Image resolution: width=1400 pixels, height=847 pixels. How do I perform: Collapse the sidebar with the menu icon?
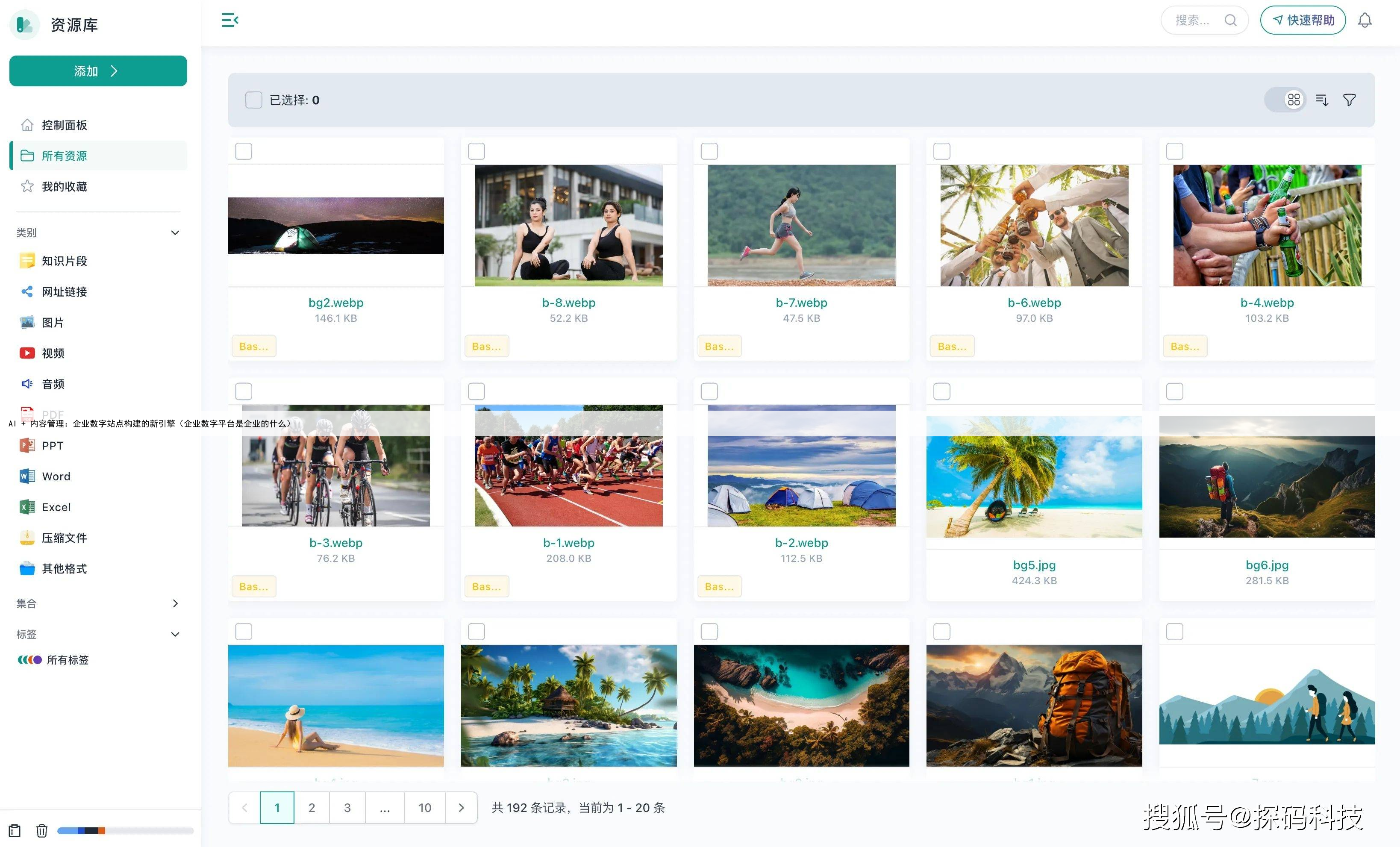229,21
